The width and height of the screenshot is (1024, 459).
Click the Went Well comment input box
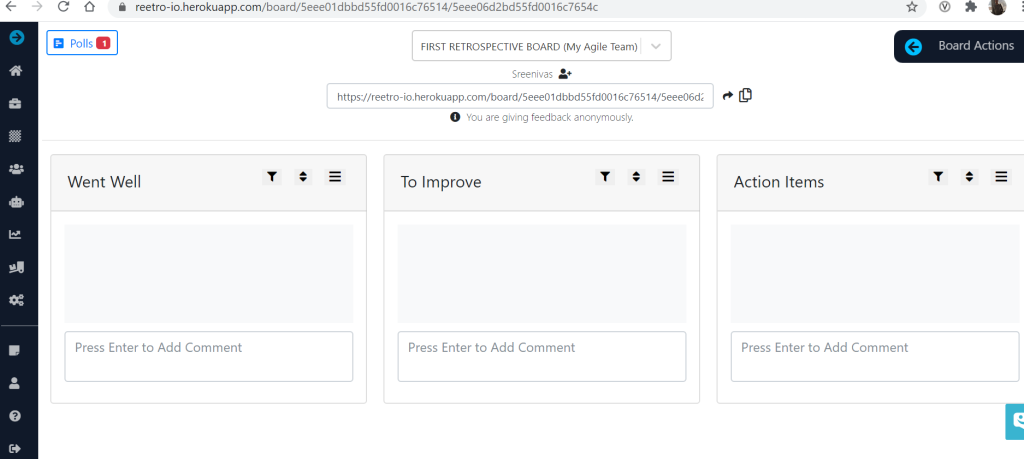point(209,356)
